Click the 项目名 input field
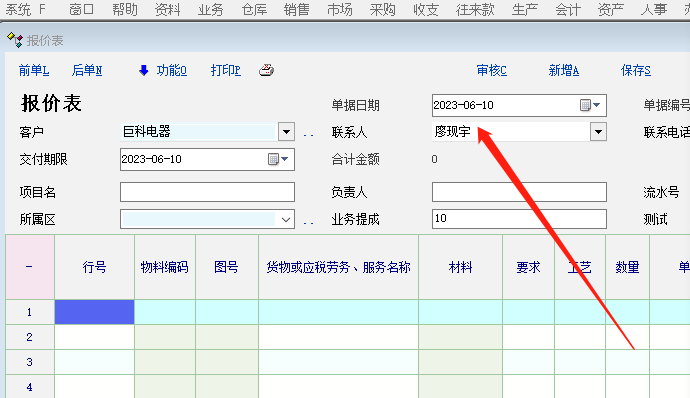 [x=207, y=192]
